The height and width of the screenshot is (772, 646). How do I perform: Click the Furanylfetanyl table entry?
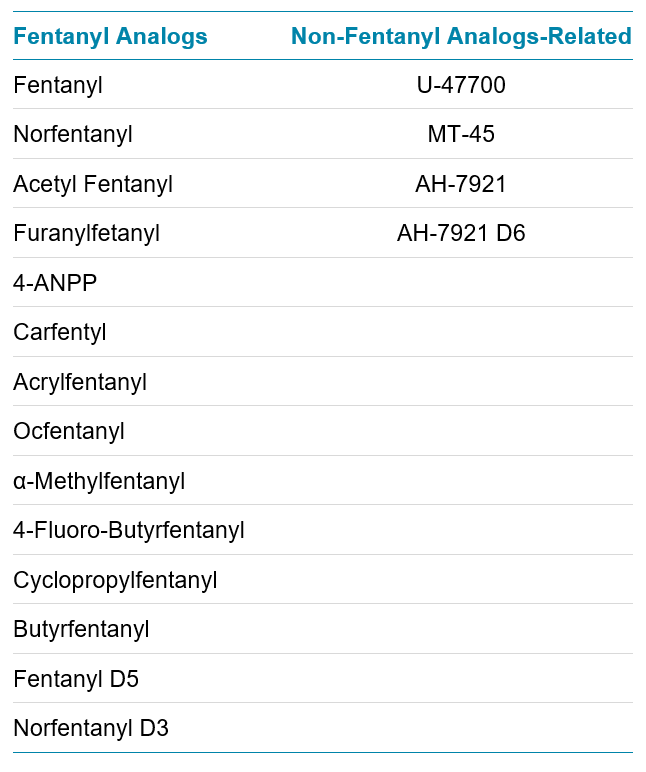point(87,234)
